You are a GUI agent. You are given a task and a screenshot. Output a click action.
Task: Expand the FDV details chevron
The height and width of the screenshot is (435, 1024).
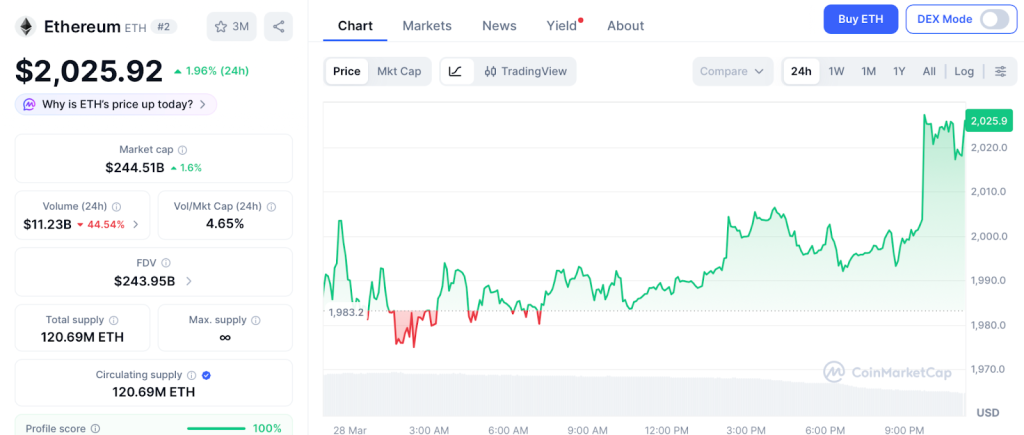pos(189,281)
